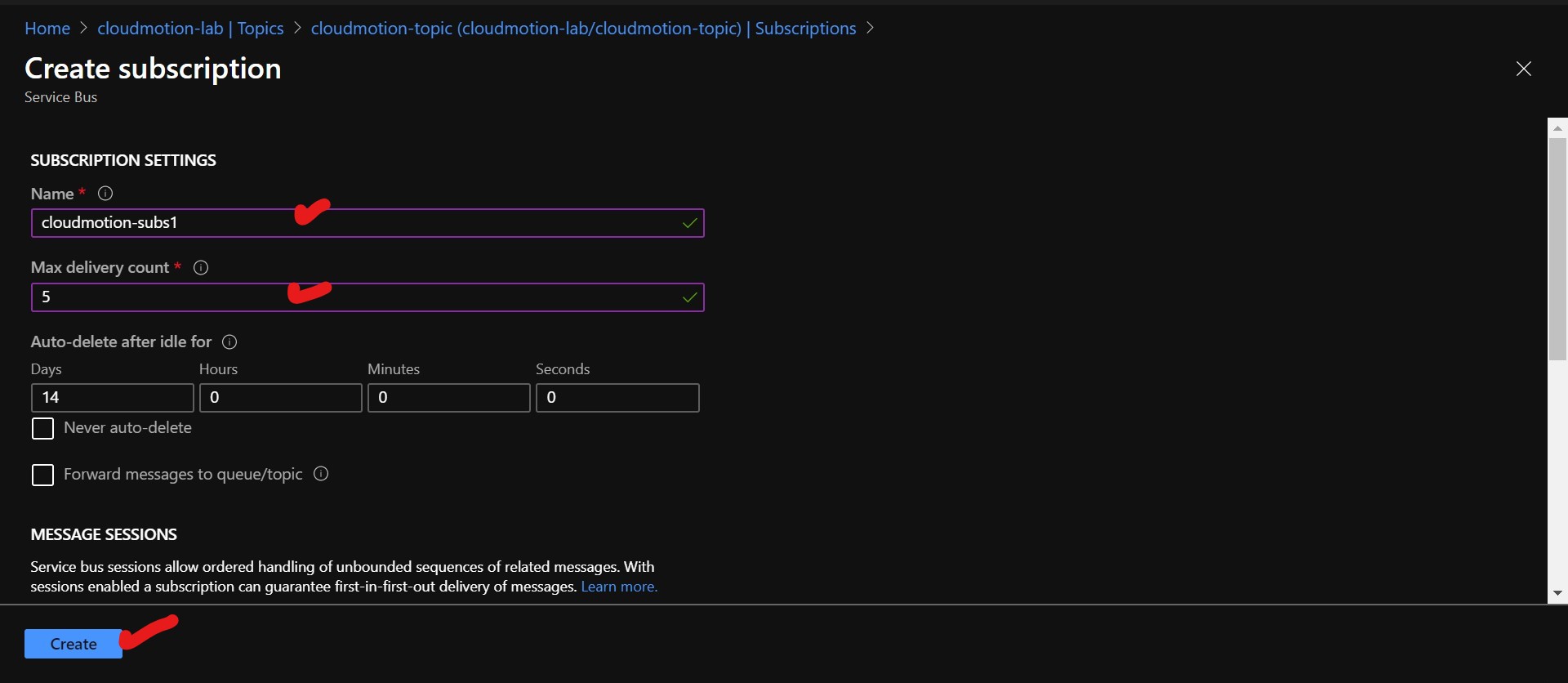Click the Service Bus subtitle text
The width and height of the screenshot is (1568, 683).
point(60,97)
